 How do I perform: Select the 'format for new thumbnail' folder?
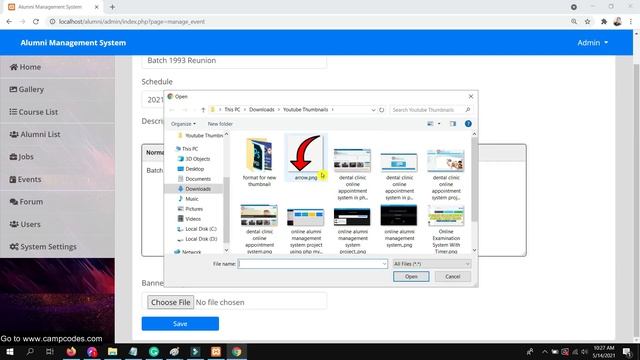(259, 162)
